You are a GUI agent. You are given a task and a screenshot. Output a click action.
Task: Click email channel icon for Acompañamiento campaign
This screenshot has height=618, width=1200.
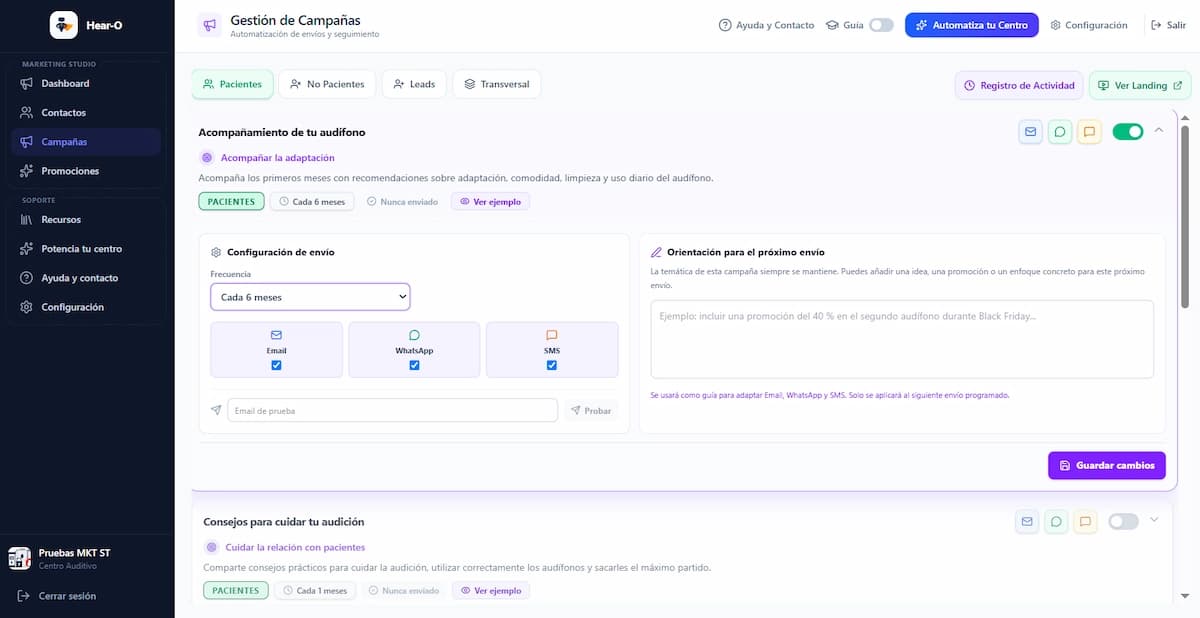(1030, 131)
